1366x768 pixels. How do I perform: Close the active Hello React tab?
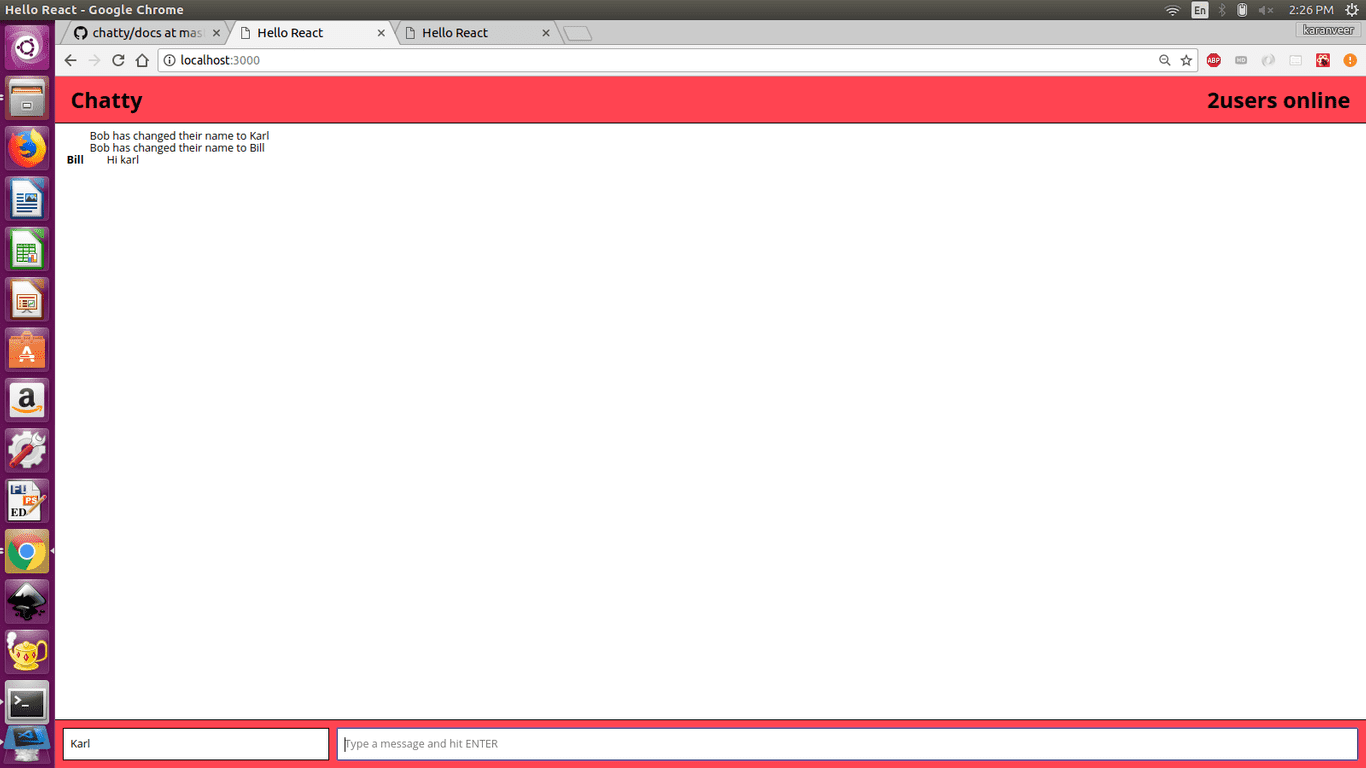click(x=381, y=33)
